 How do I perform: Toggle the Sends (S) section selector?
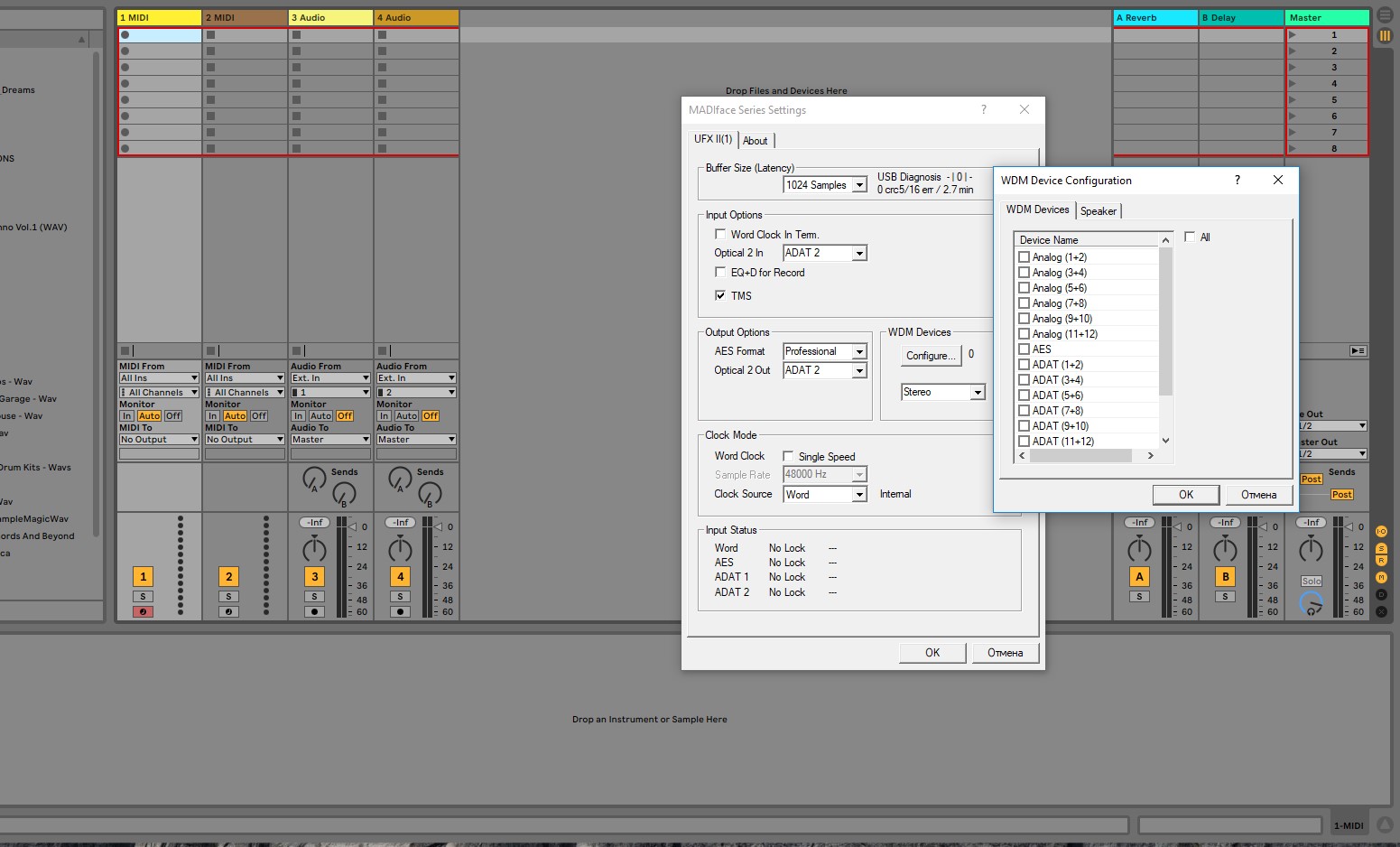coord(1381,549)
